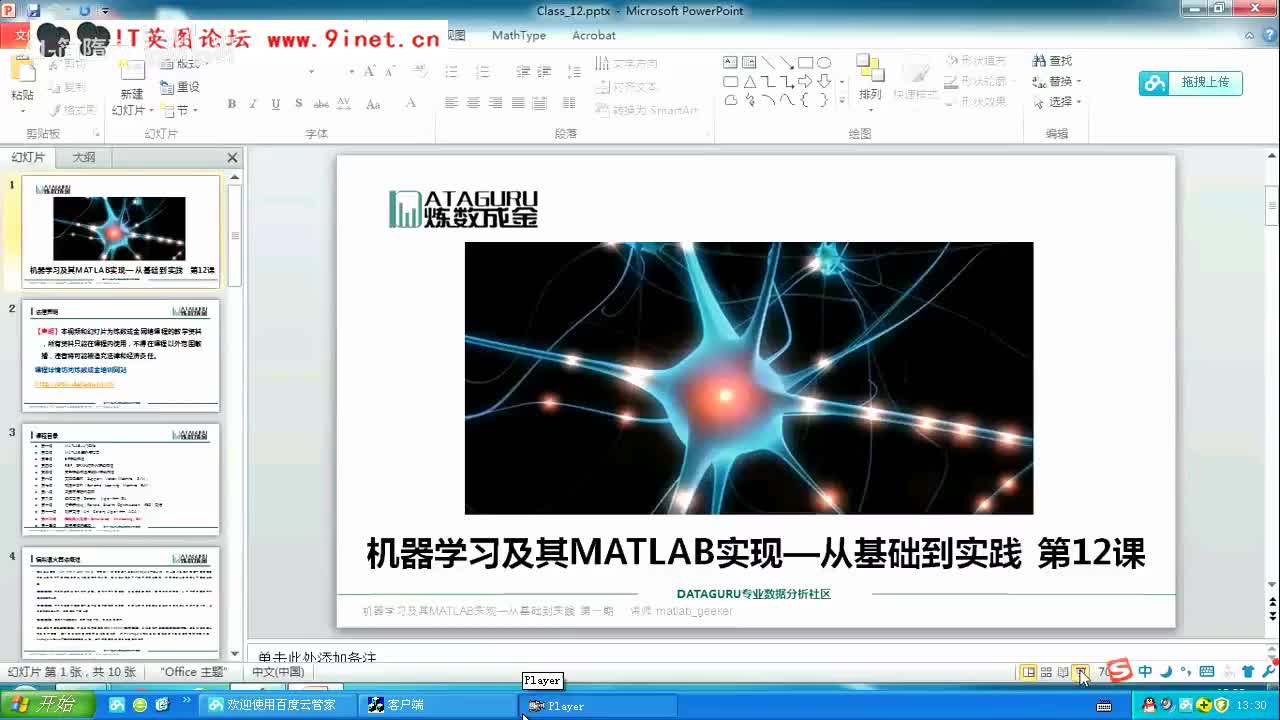Decrease font size with smaller A icon
This screenshot has height=720, width=1280.
388,71
